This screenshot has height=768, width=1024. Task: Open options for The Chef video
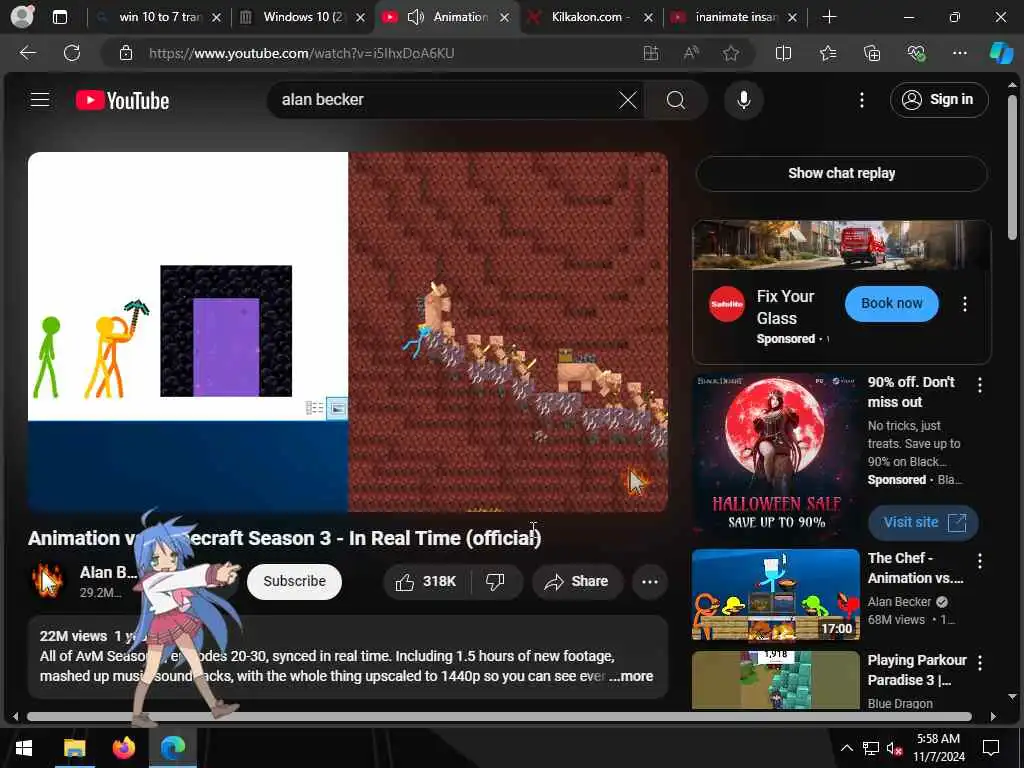click(980, 561)
